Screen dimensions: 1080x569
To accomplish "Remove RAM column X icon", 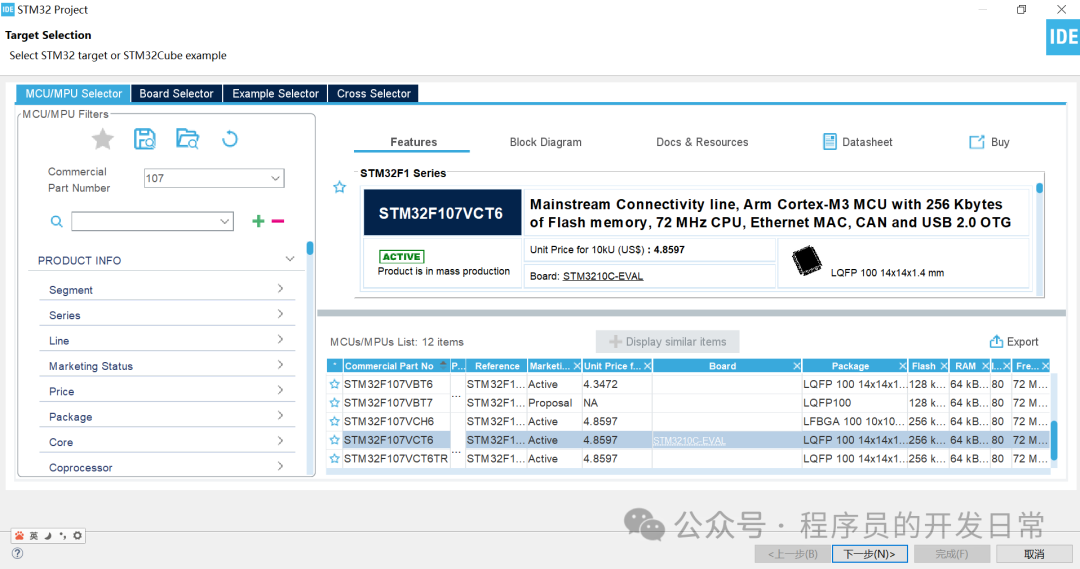I will 985,366.
